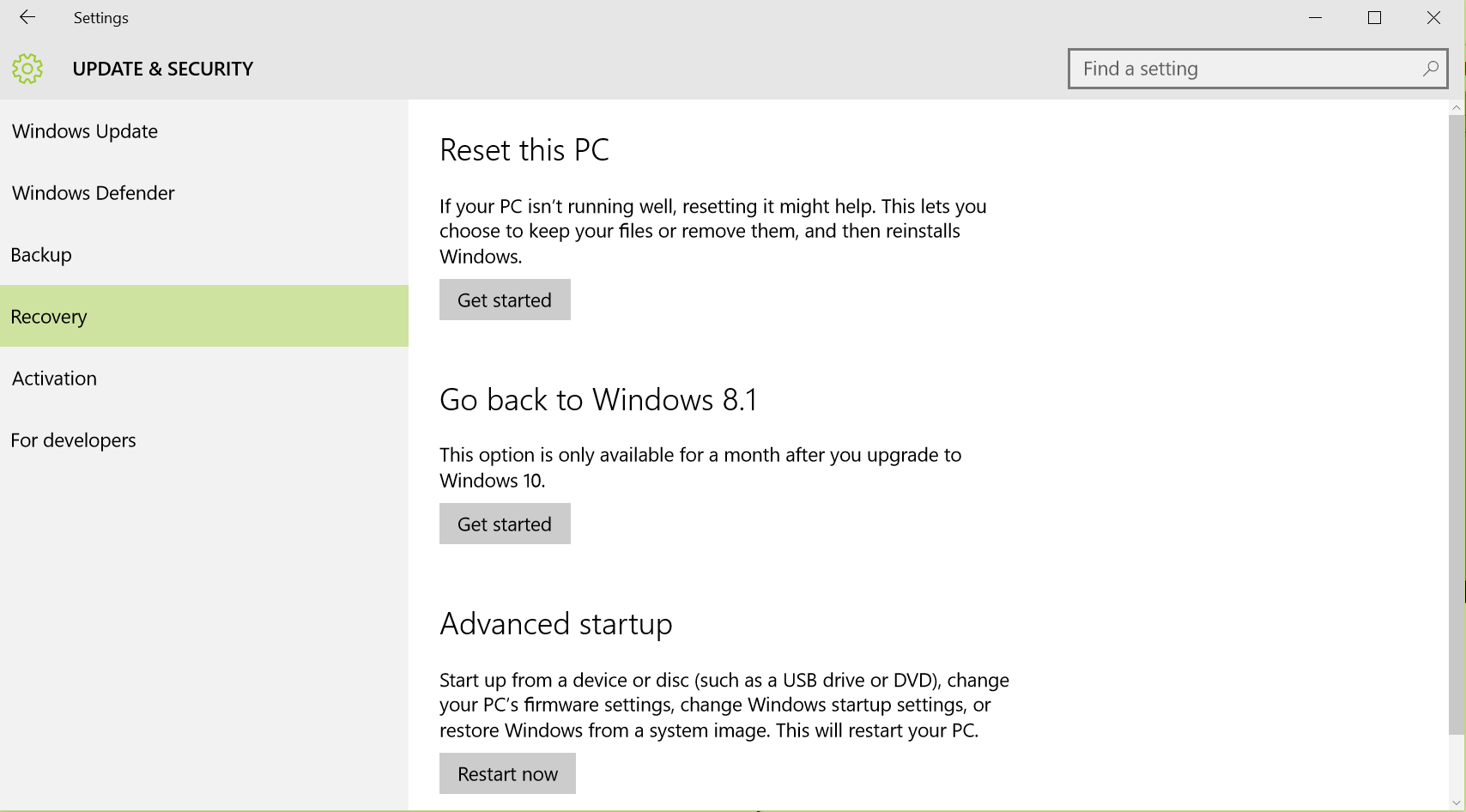Screen dimensions: 1466x812
Task: Click the Go back to Windows 8.1 heading
Action: pos(598,400)
